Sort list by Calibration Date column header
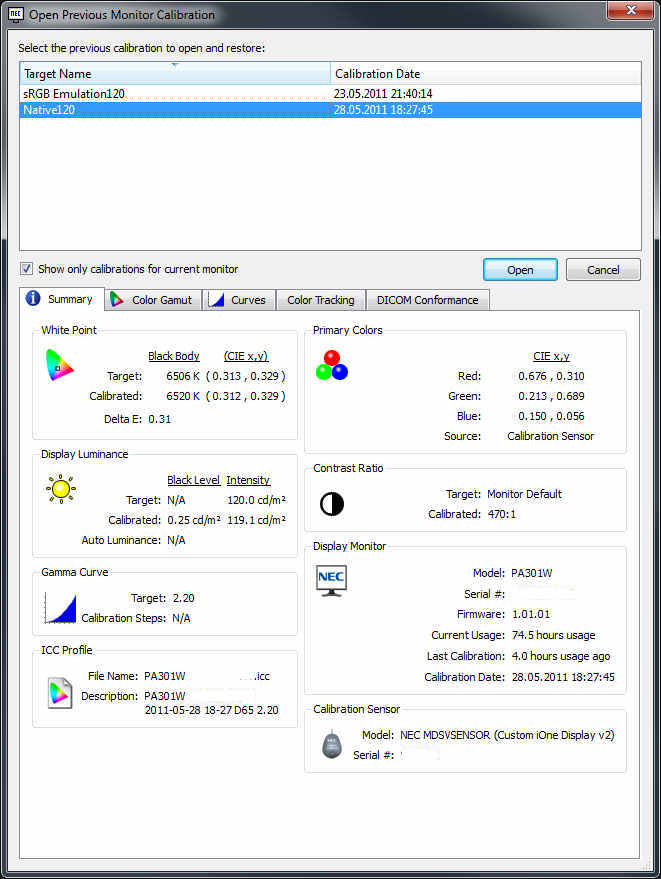The width and height of the screenshot is (661, 879). (485, 74)
